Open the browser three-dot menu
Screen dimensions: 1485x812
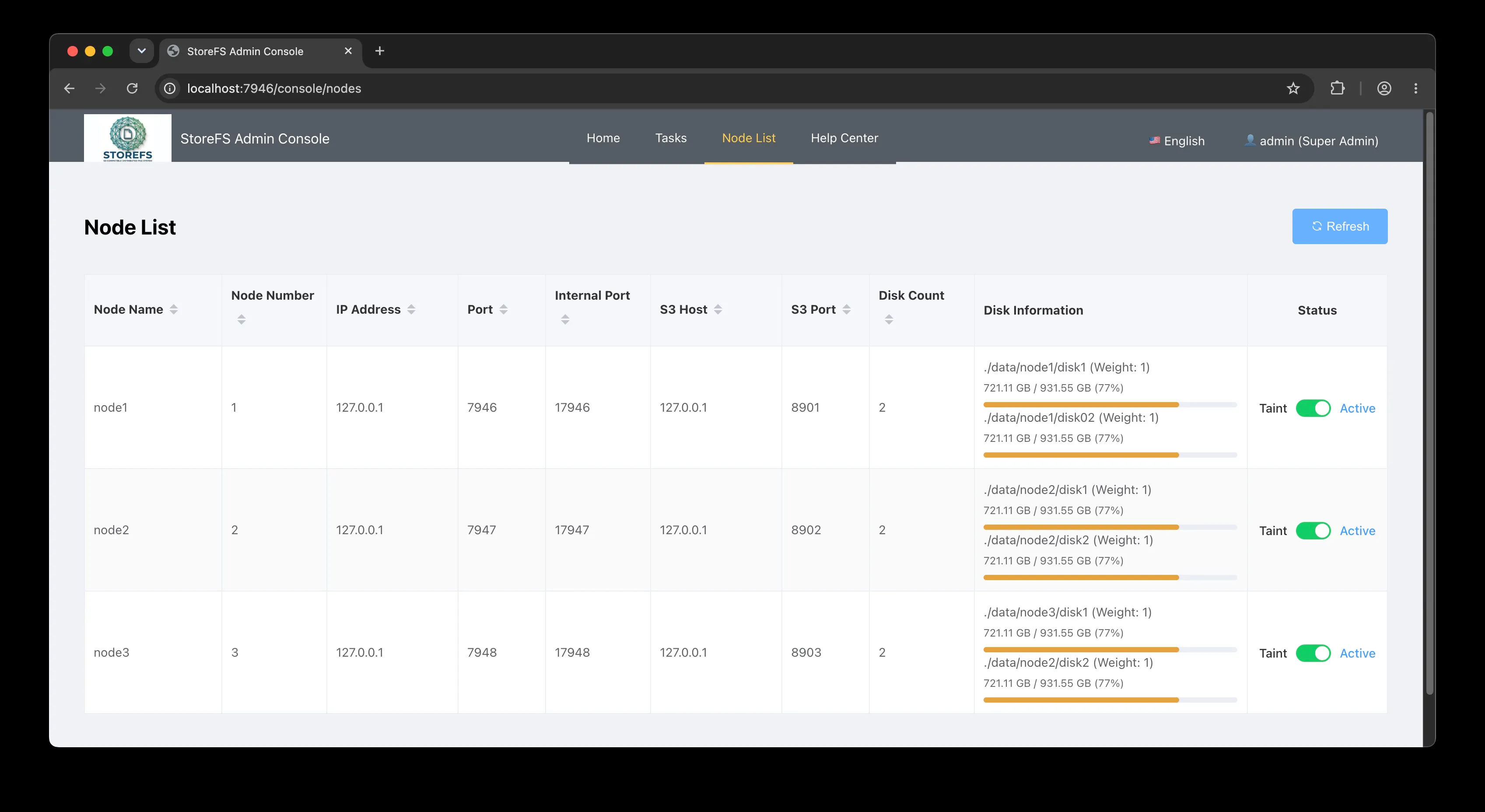click(x=1416, y=88)
